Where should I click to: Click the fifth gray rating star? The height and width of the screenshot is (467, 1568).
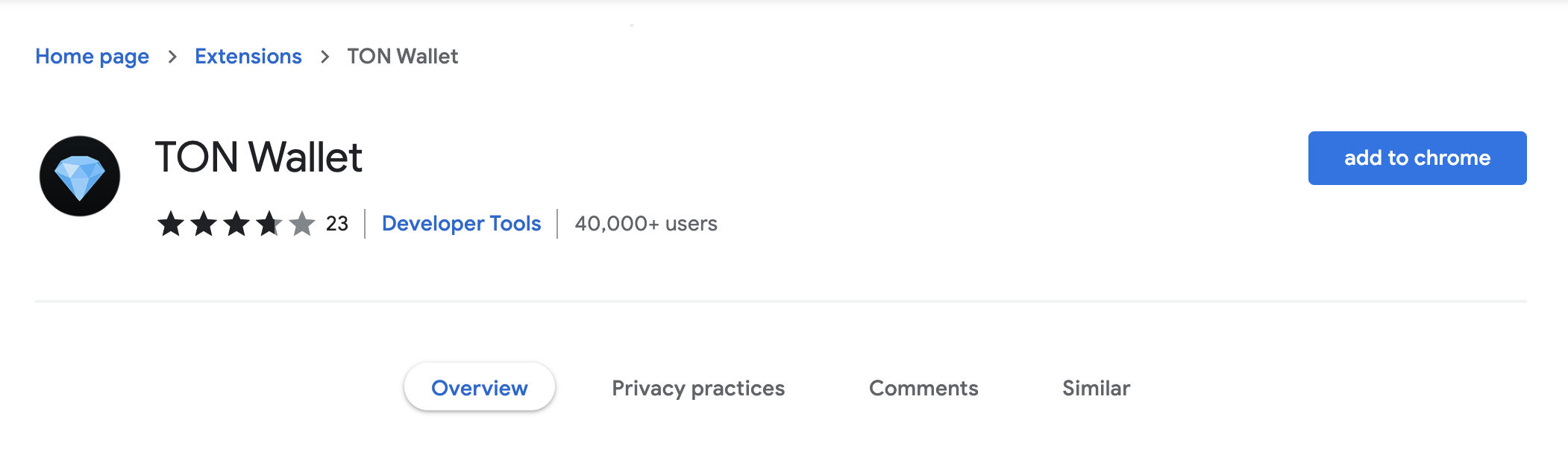click(302, 223)
